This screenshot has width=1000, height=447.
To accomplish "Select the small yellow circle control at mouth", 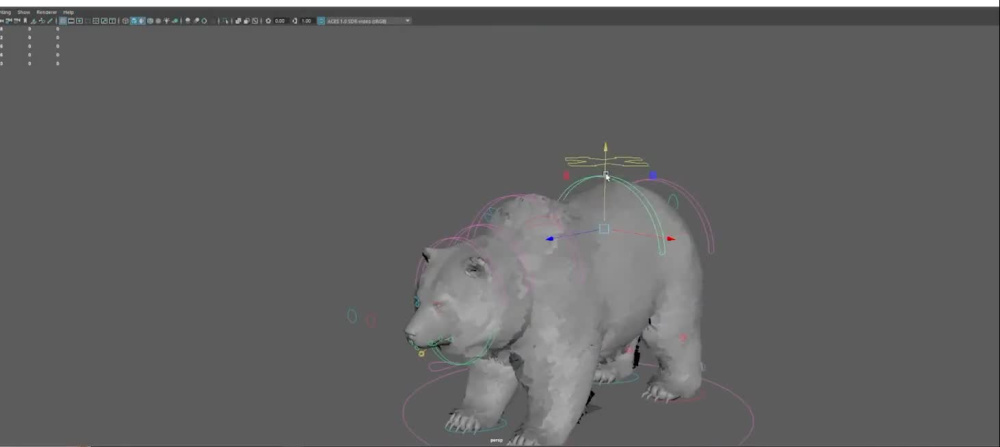I will click(421, 353).
